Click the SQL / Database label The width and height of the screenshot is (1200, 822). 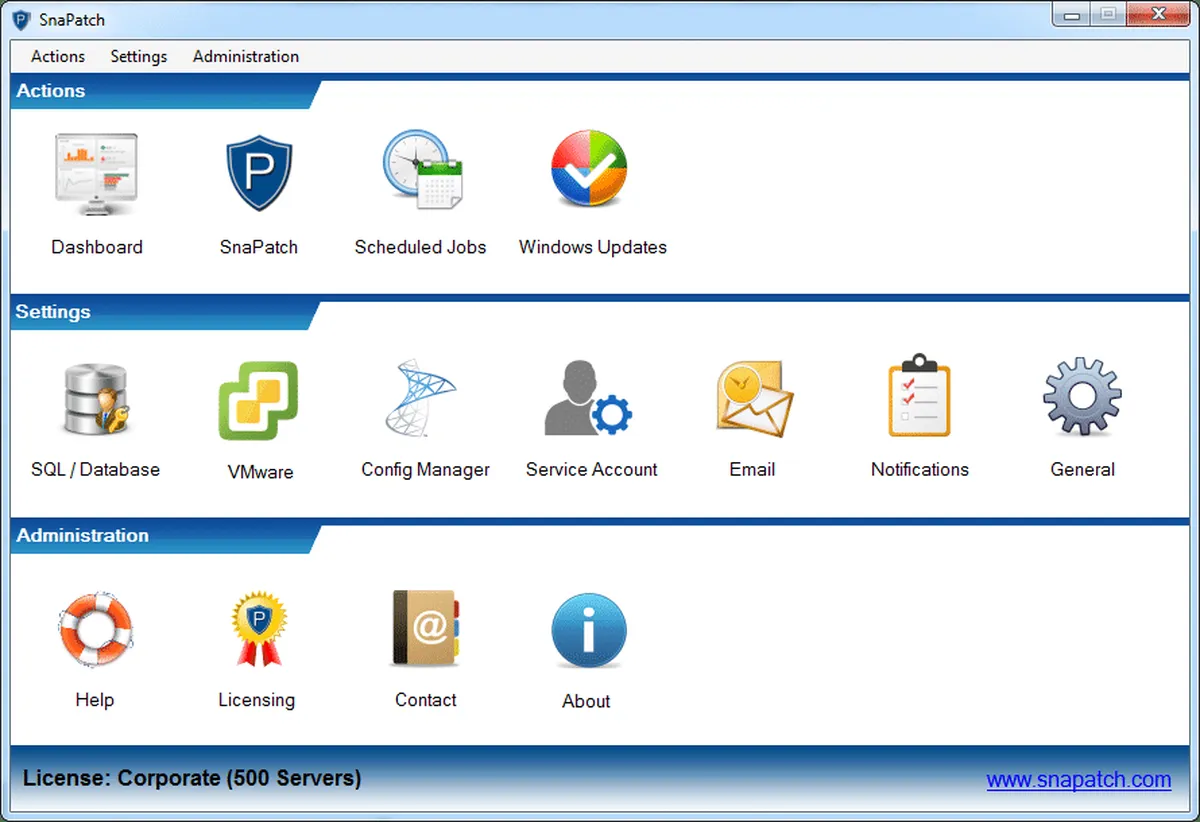95,469
